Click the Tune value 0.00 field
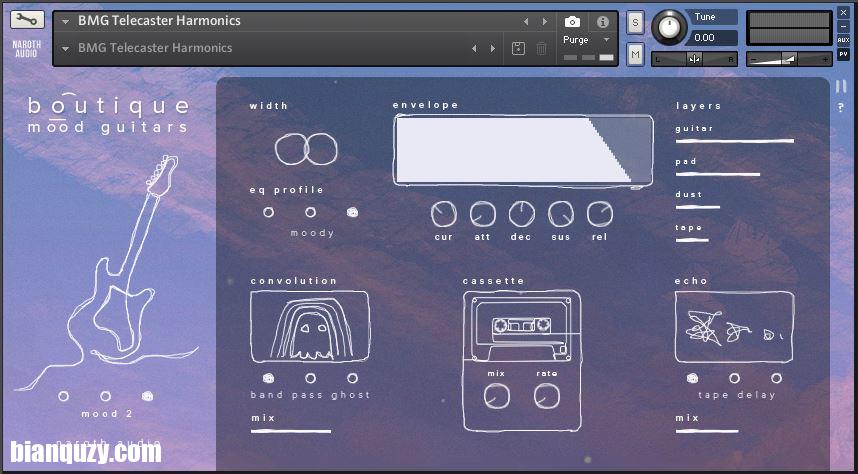Screen dimensions: 858x474 [x=711, y=38]
